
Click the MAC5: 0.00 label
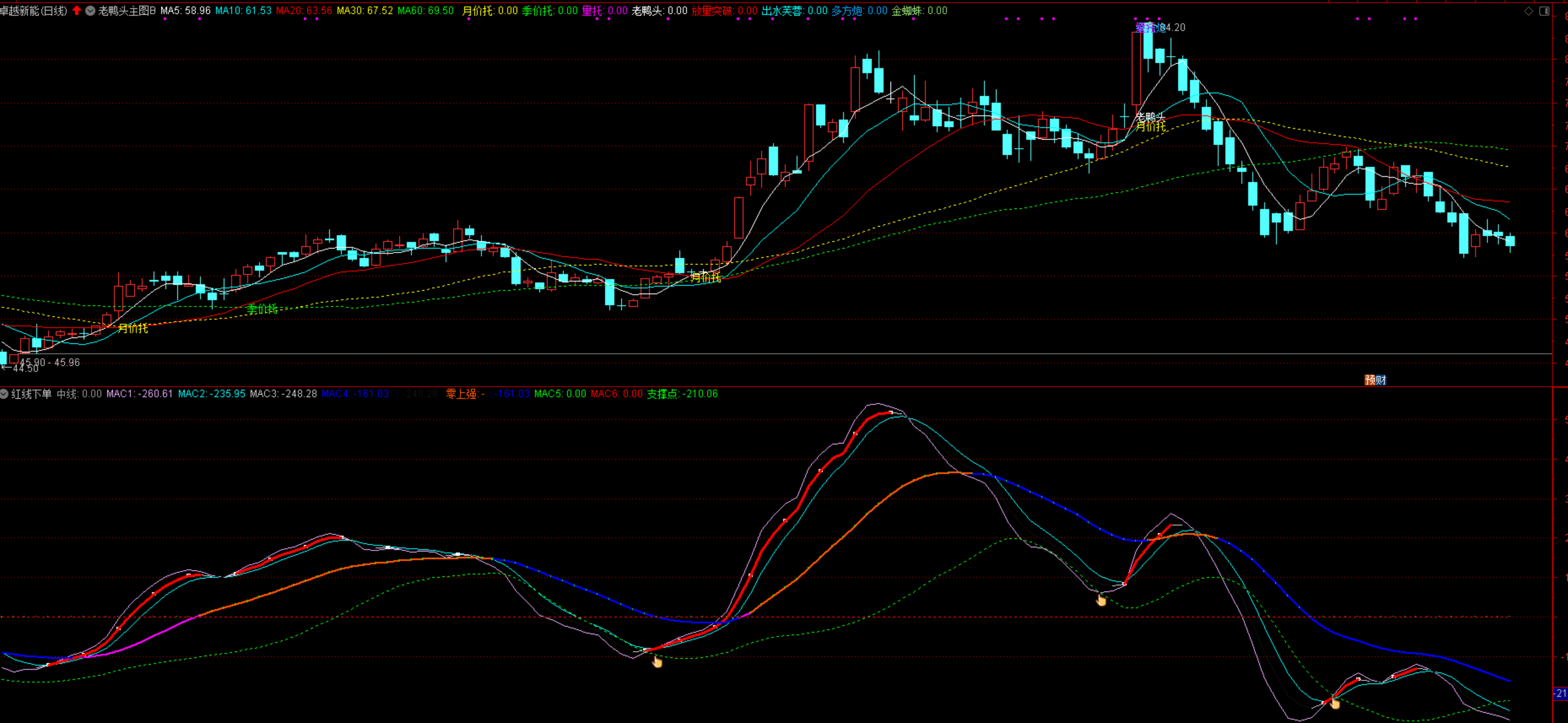(560, 394)
